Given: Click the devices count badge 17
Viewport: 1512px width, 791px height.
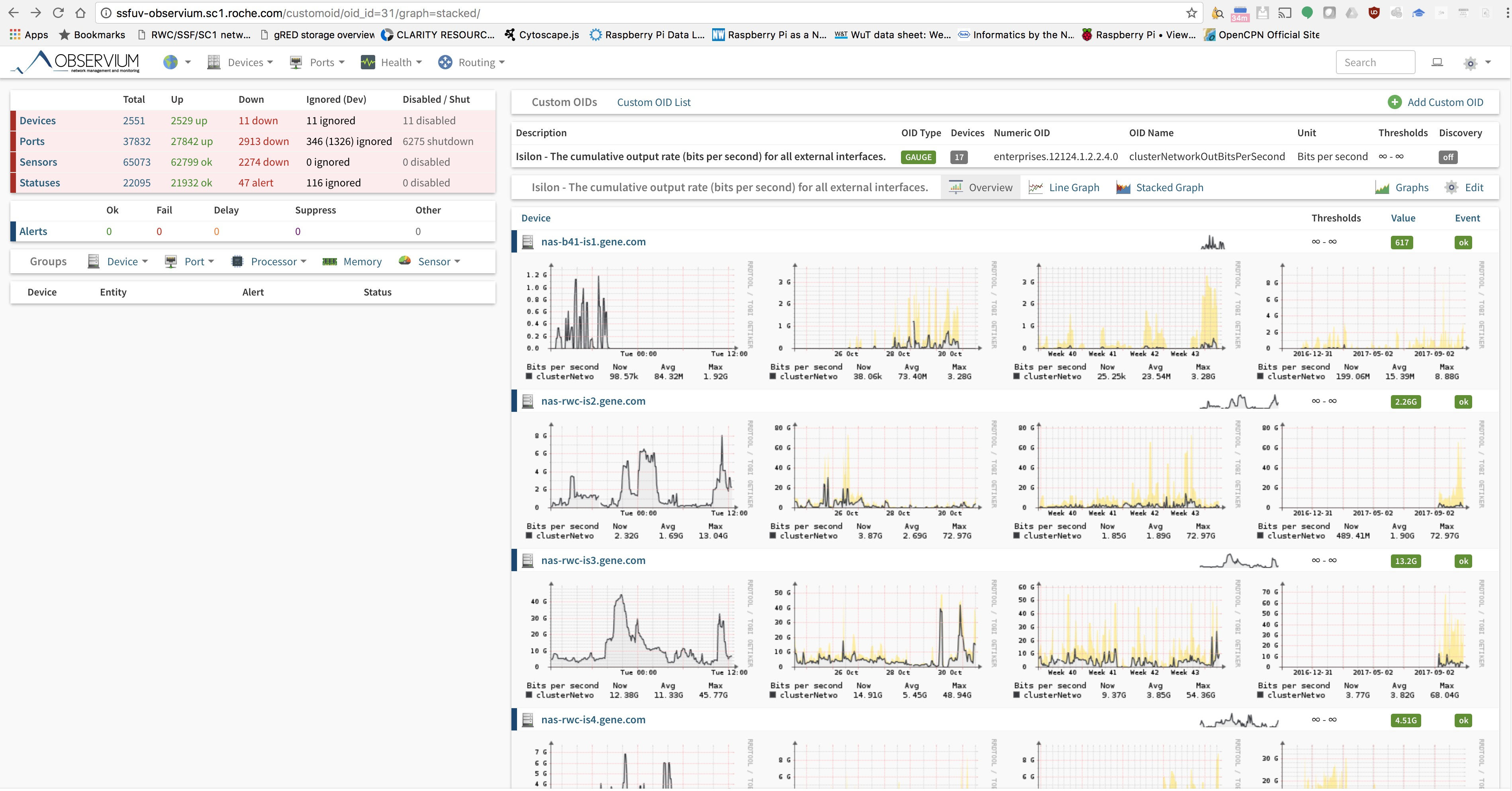Looking at the screenshot, I should [x=958, y=157].
